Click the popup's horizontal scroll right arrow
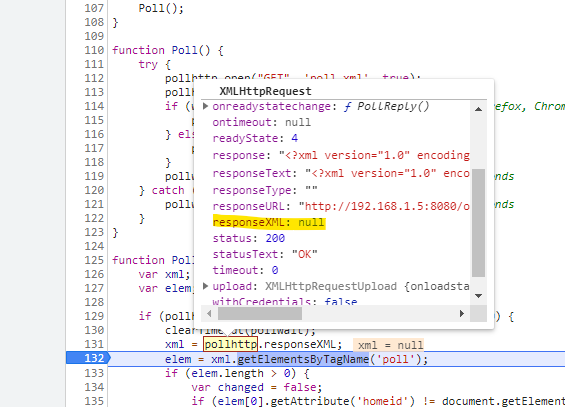This screenshot has height=407, width=565. [x=462, y=313]
